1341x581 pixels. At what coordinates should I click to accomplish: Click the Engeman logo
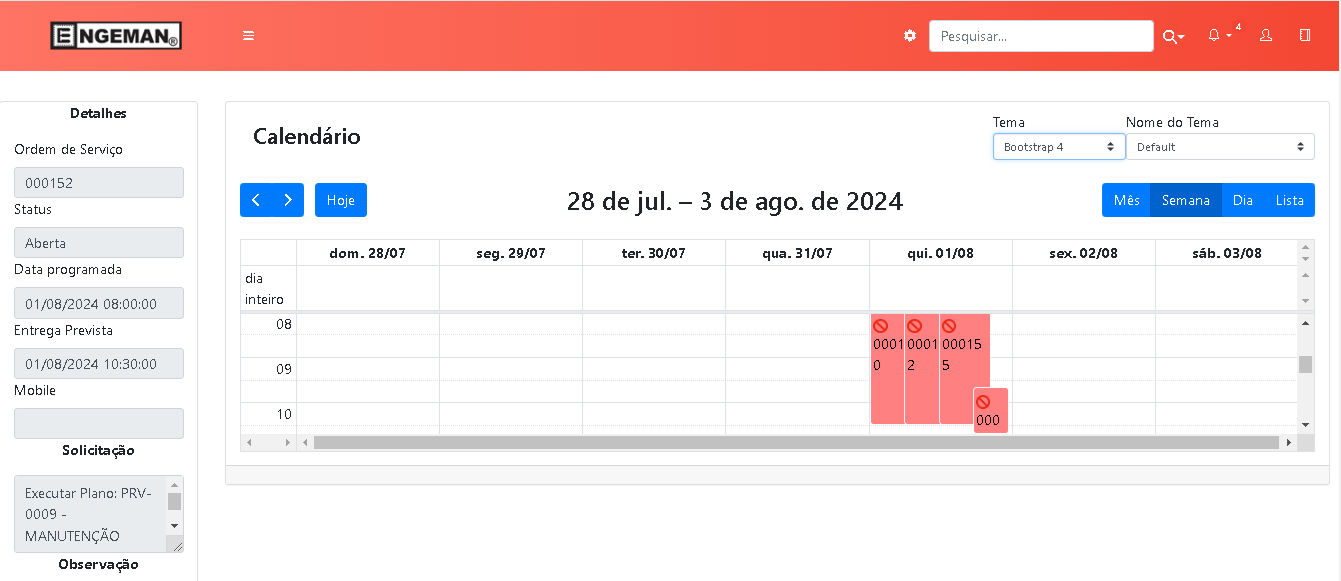point(116,36)
